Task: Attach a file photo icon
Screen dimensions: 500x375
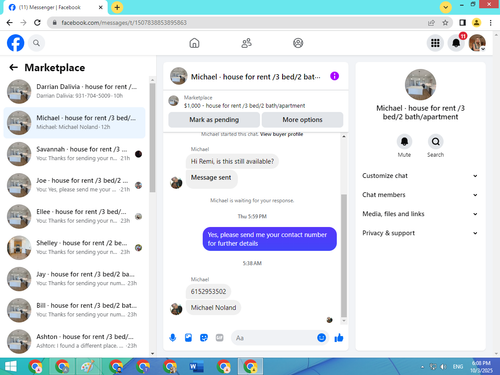Action: coord(188,338)
